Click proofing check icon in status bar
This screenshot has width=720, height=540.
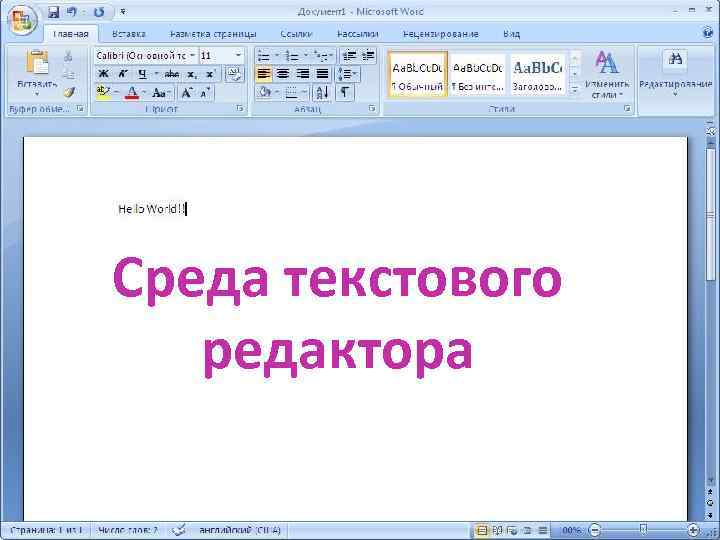click(179, 530)
